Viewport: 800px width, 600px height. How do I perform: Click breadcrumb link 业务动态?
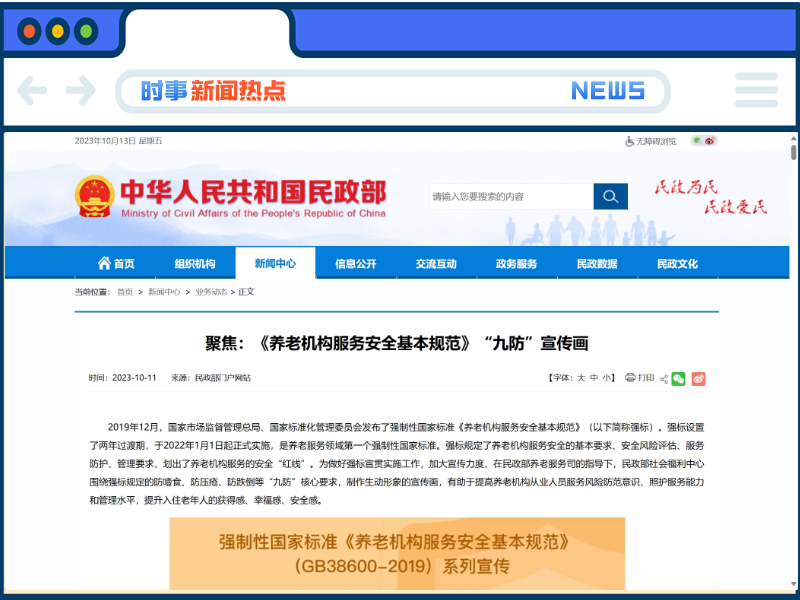click(212, 292)
